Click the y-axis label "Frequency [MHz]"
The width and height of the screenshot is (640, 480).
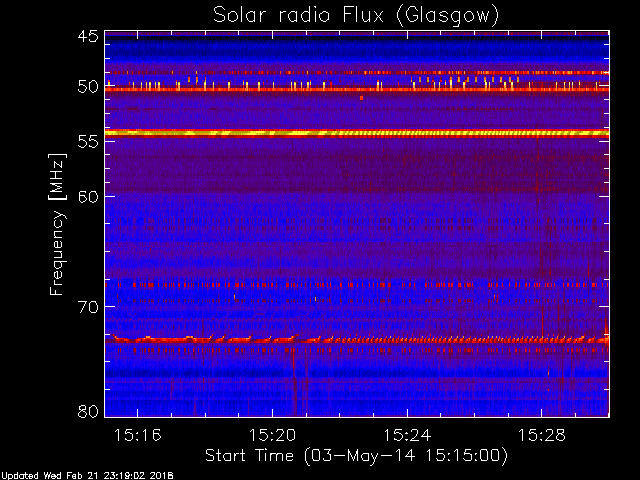pyautogui.click(x=57, y=224)
